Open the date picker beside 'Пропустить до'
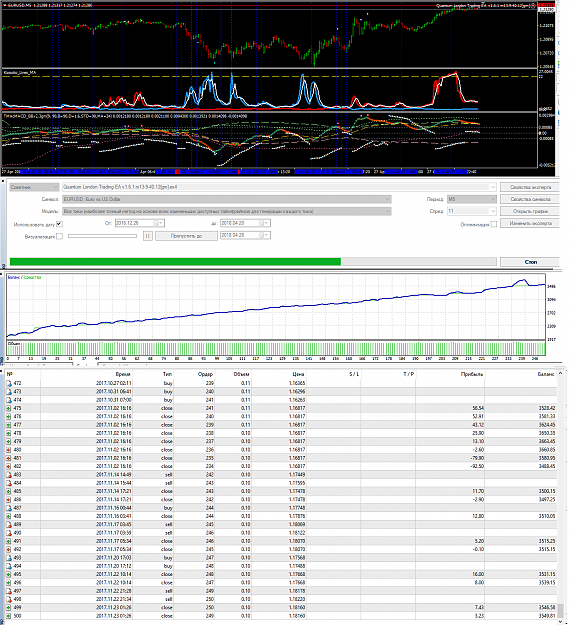The width and height of the screenshot is (571, 625). (x=266, y=236)
